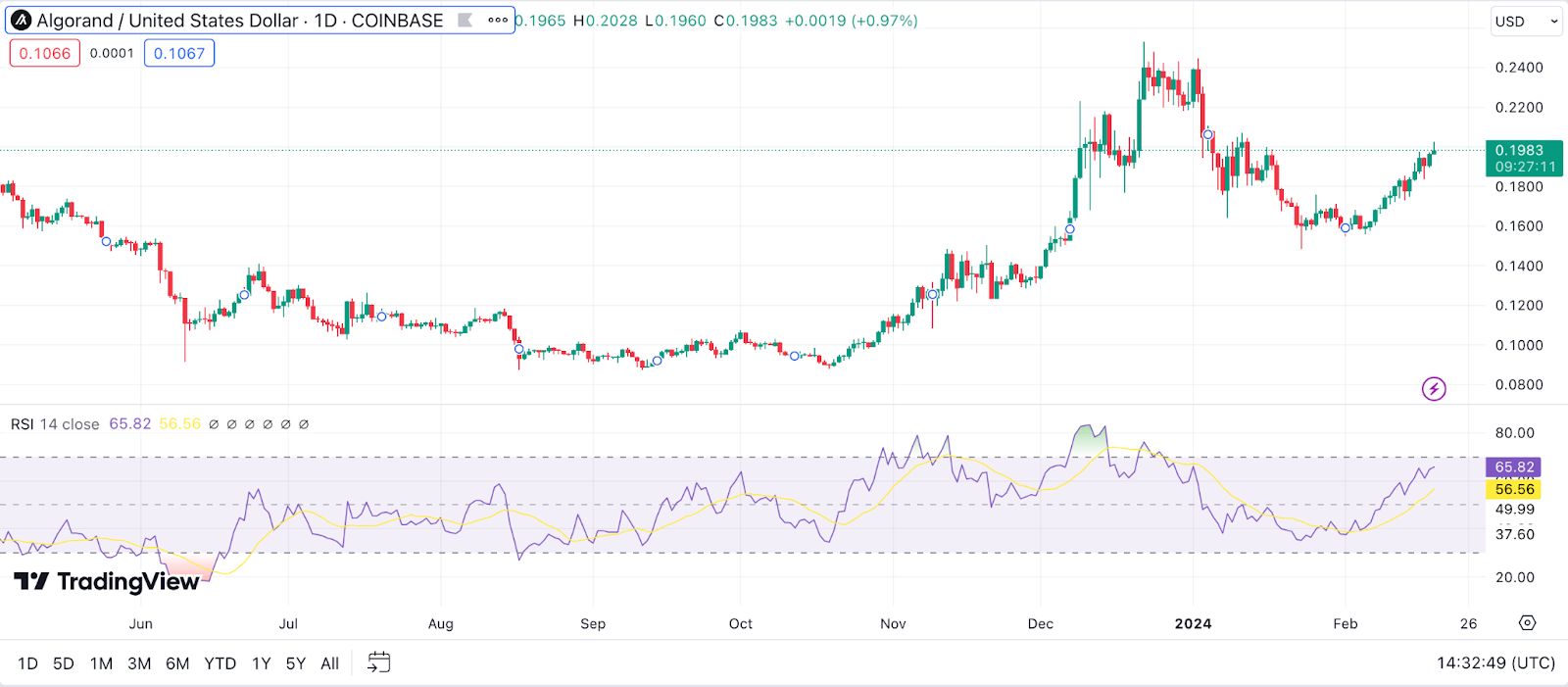
Task: Click the Jun label on the time axis
Action: coord(141,624)
